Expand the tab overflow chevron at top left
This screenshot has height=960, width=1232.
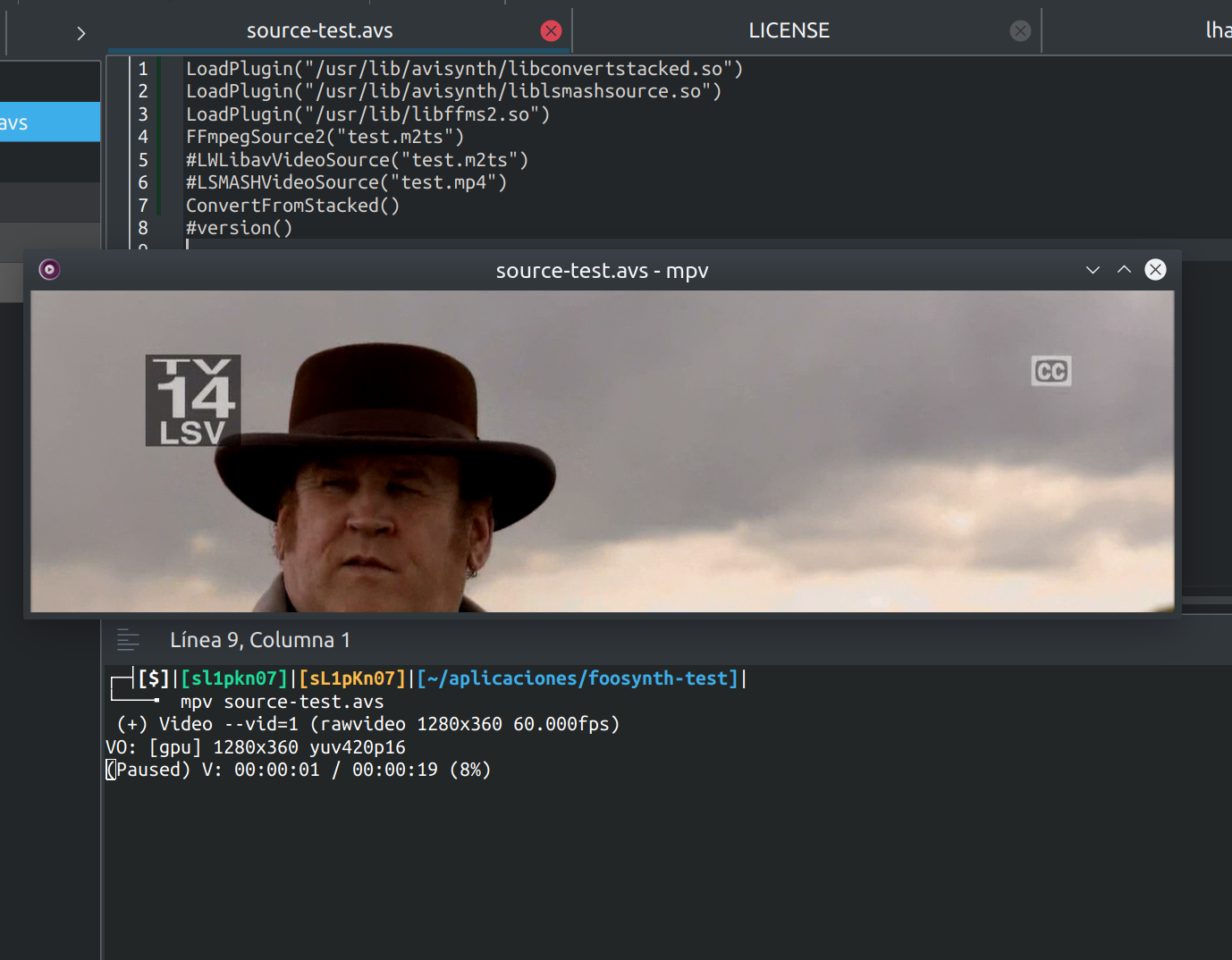tap(80, 32)
